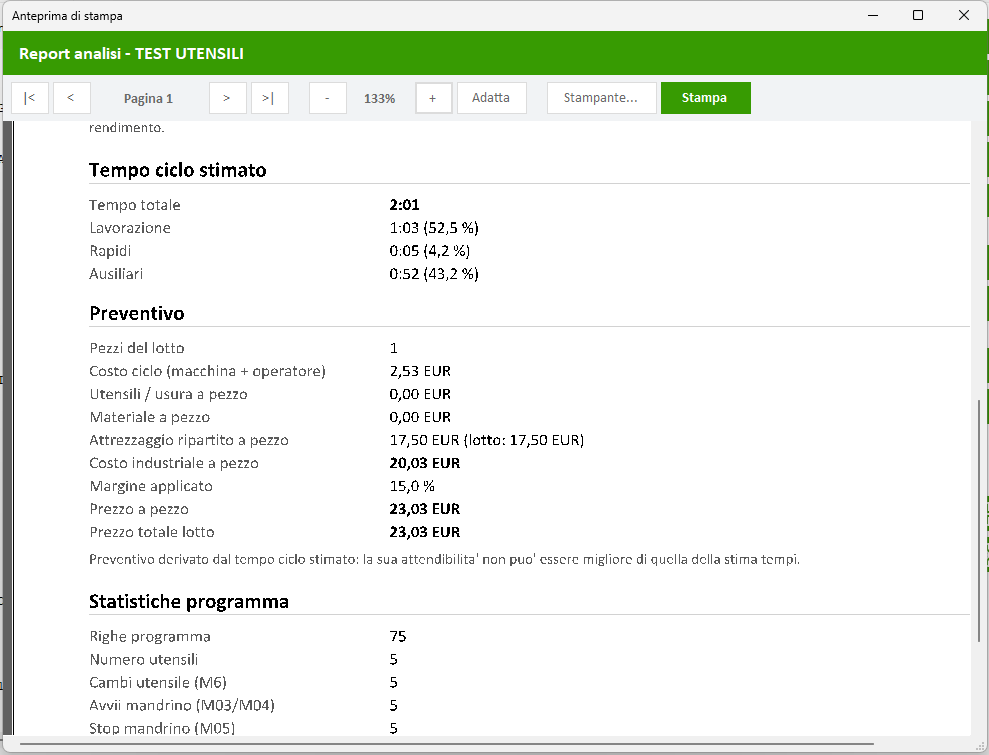989x755 pixels.
Task: Select the Cambi utensile (M6) label
Action: [158, 682]
